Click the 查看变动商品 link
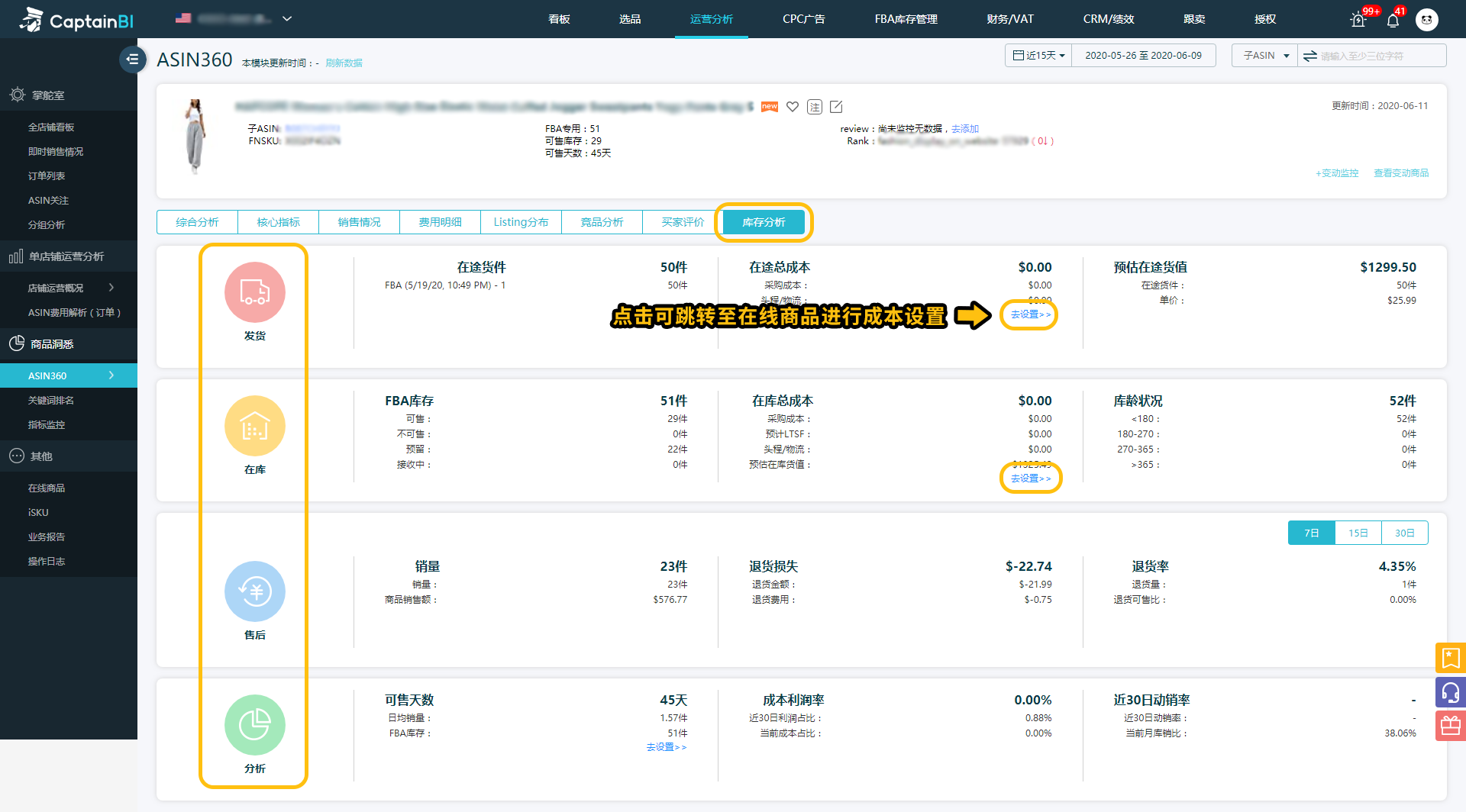Viewport: 1466px width, 812px height. coord(1401,173)
